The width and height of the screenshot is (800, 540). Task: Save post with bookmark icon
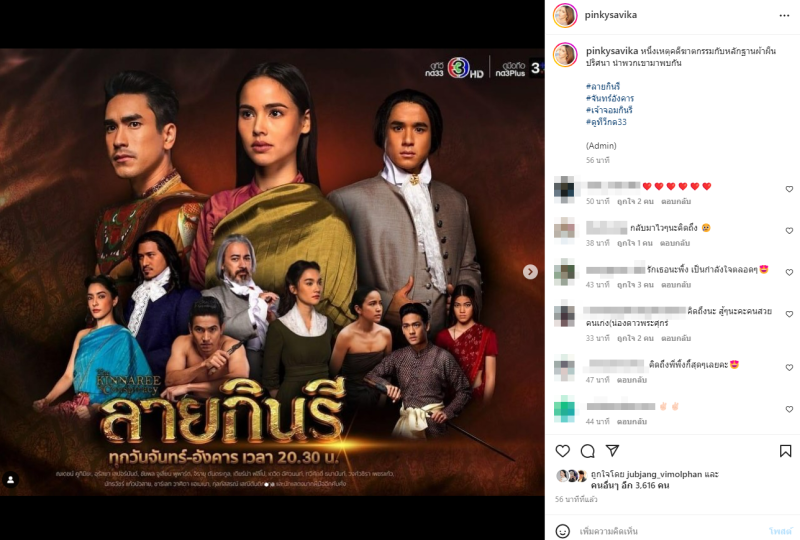pyautogui.click(x=785, y=451)
